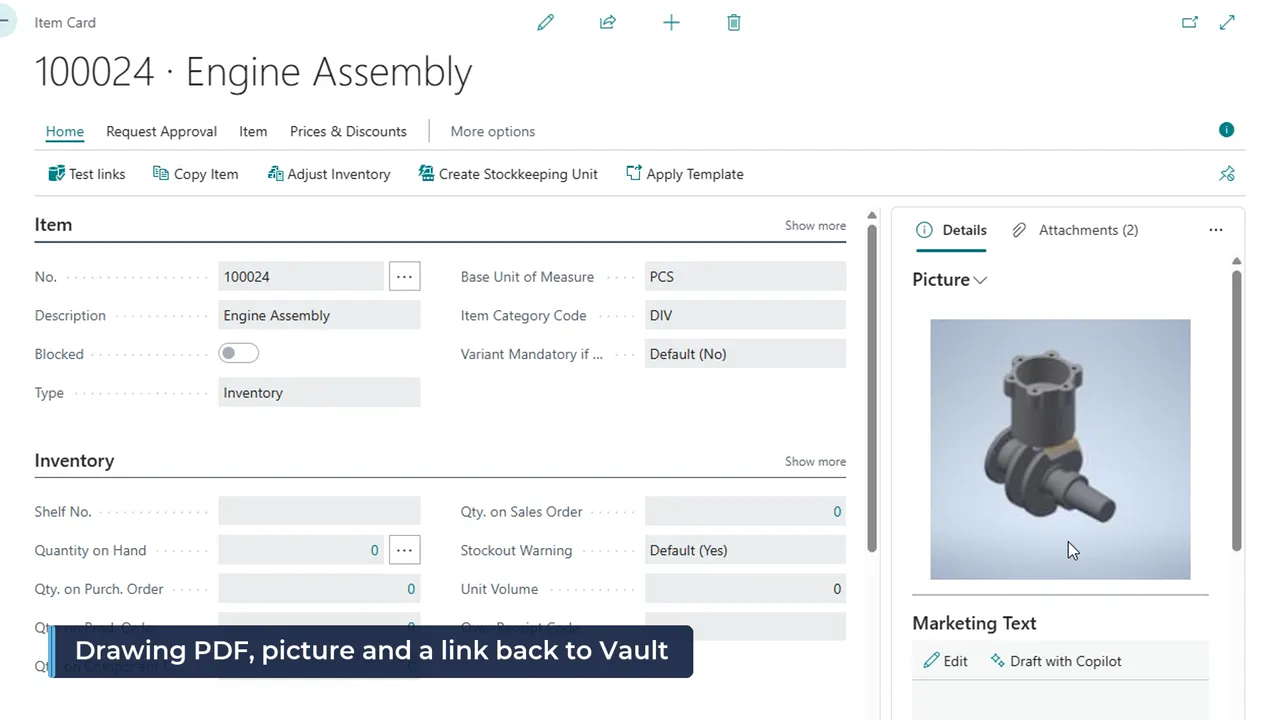This screenshot has width=1280, height=720.
Task: Click Apply Template action
Action: click(x=685, y=174)
